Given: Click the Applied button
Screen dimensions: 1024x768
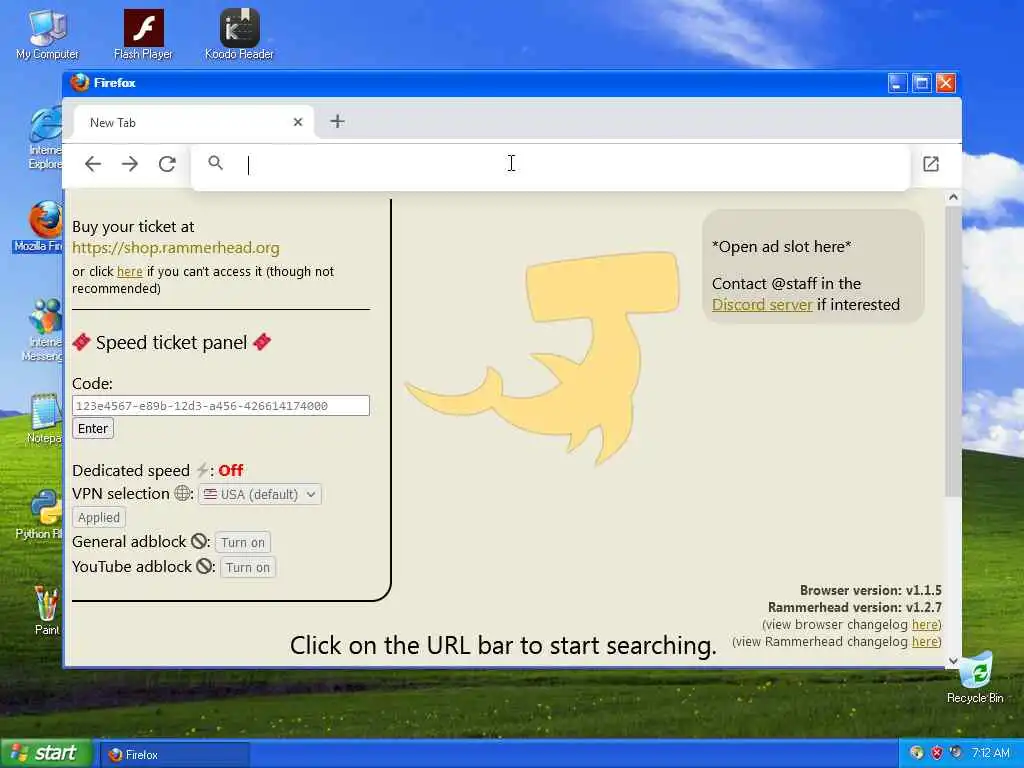Looking at the screenshot, I should [x=99, y=517].
